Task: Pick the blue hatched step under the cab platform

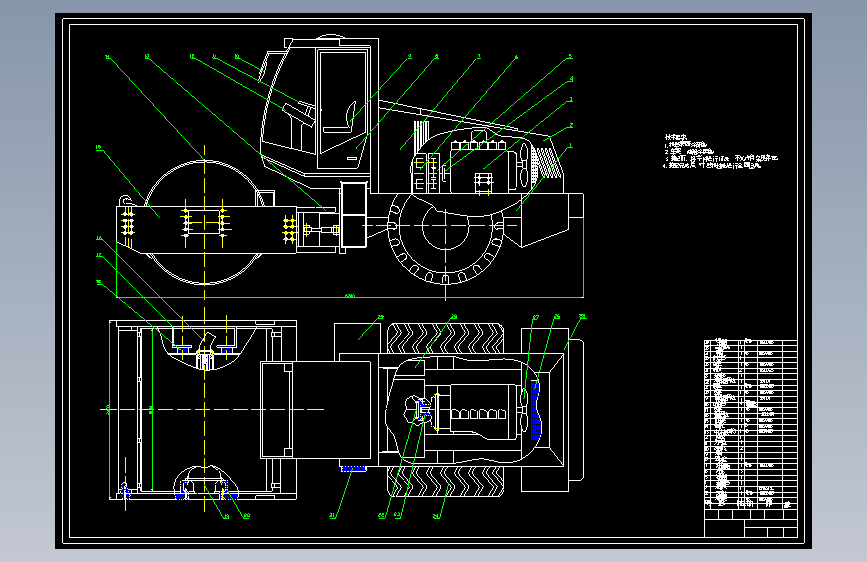Action: (x=353, y=469)
